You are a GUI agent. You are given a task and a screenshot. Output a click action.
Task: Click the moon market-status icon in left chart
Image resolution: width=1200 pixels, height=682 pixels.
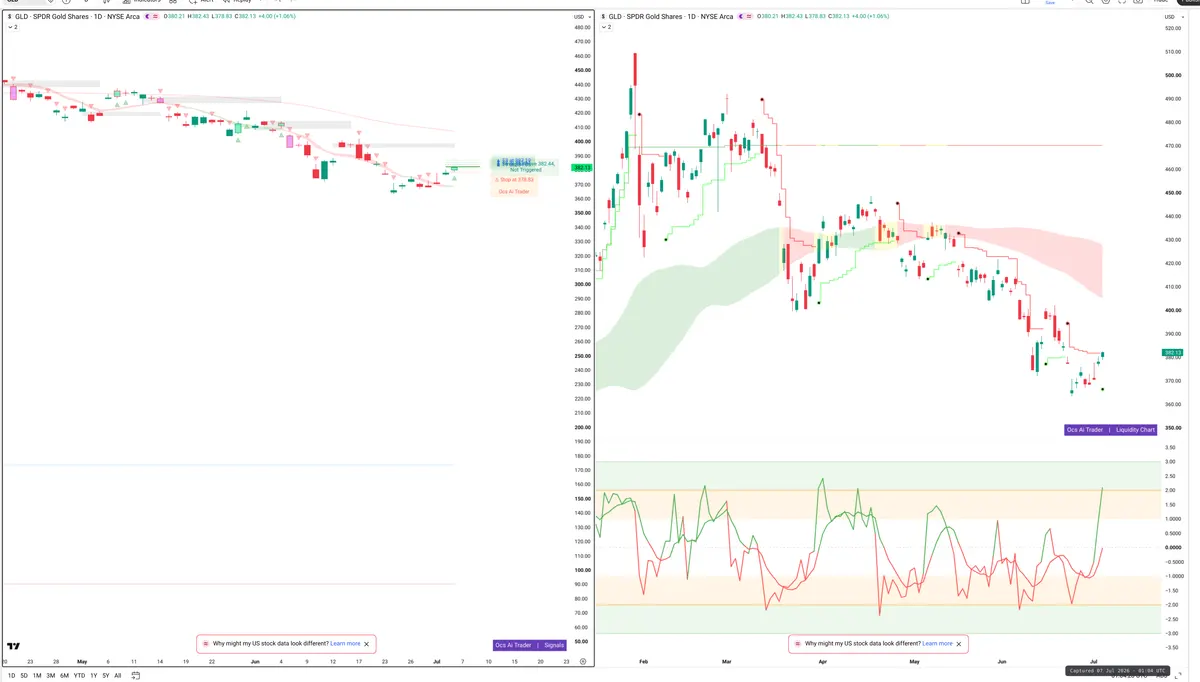[147, 17]
